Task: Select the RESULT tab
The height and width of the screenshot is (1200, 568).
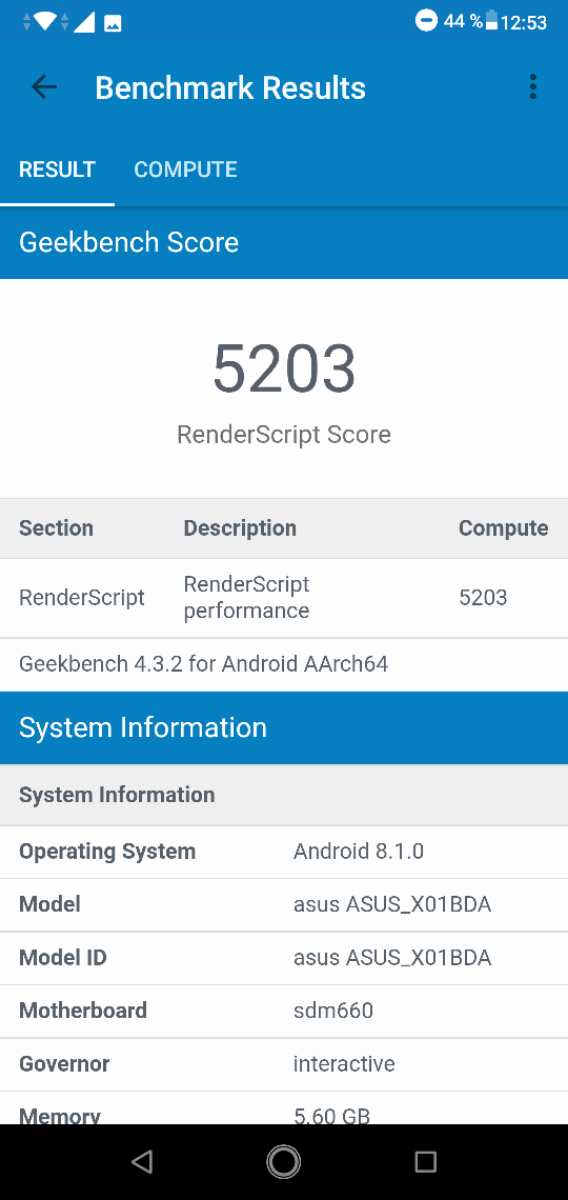Action: coord(57,169)
